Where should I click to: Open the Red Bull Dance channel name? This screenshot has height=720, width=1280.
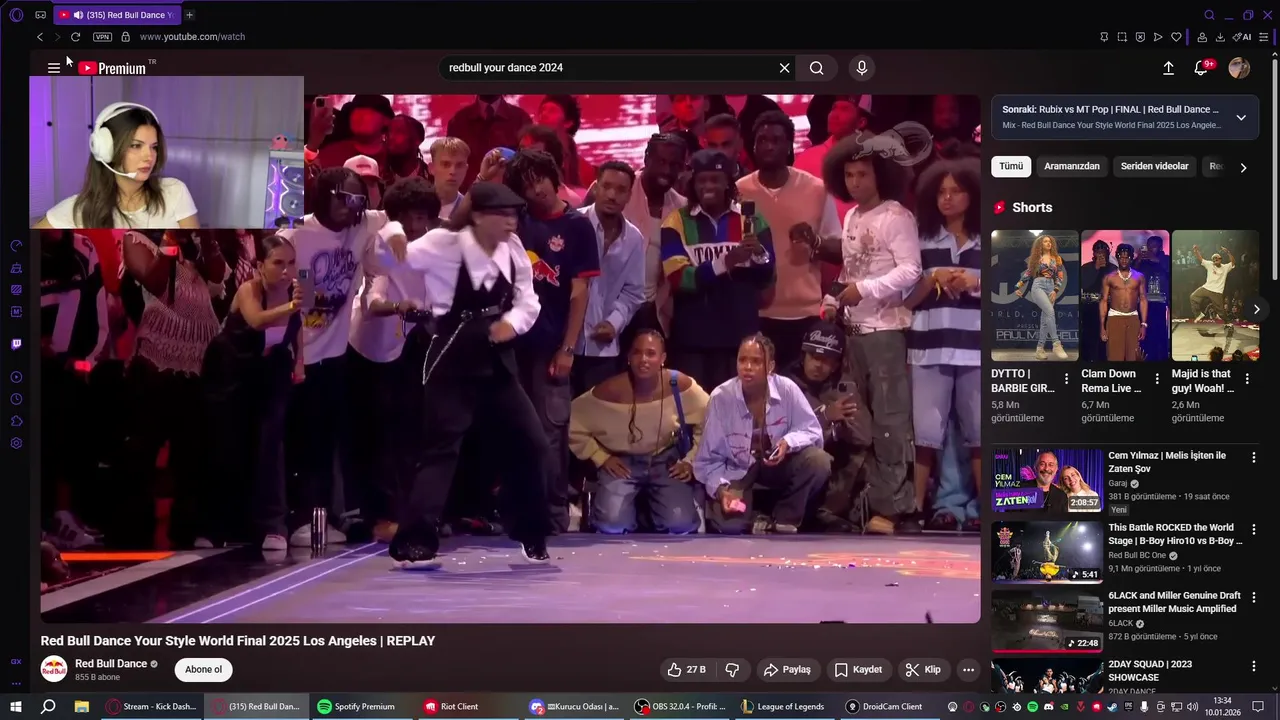click(111, 664)
